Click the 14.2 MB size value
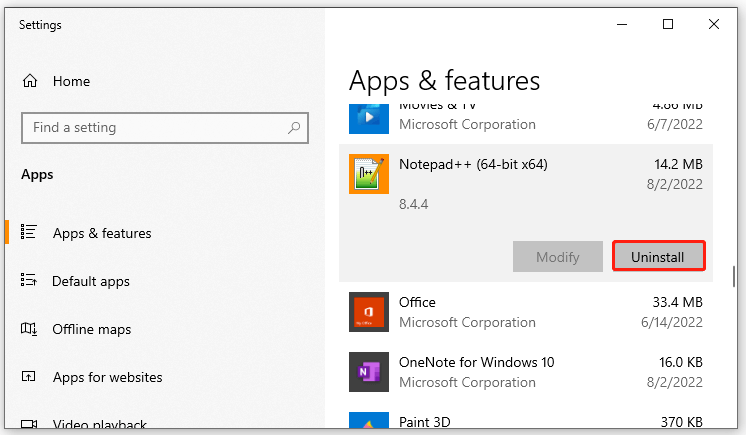Image resolution: width=746 pixels, height=435 pixels. tap(678, 164)
